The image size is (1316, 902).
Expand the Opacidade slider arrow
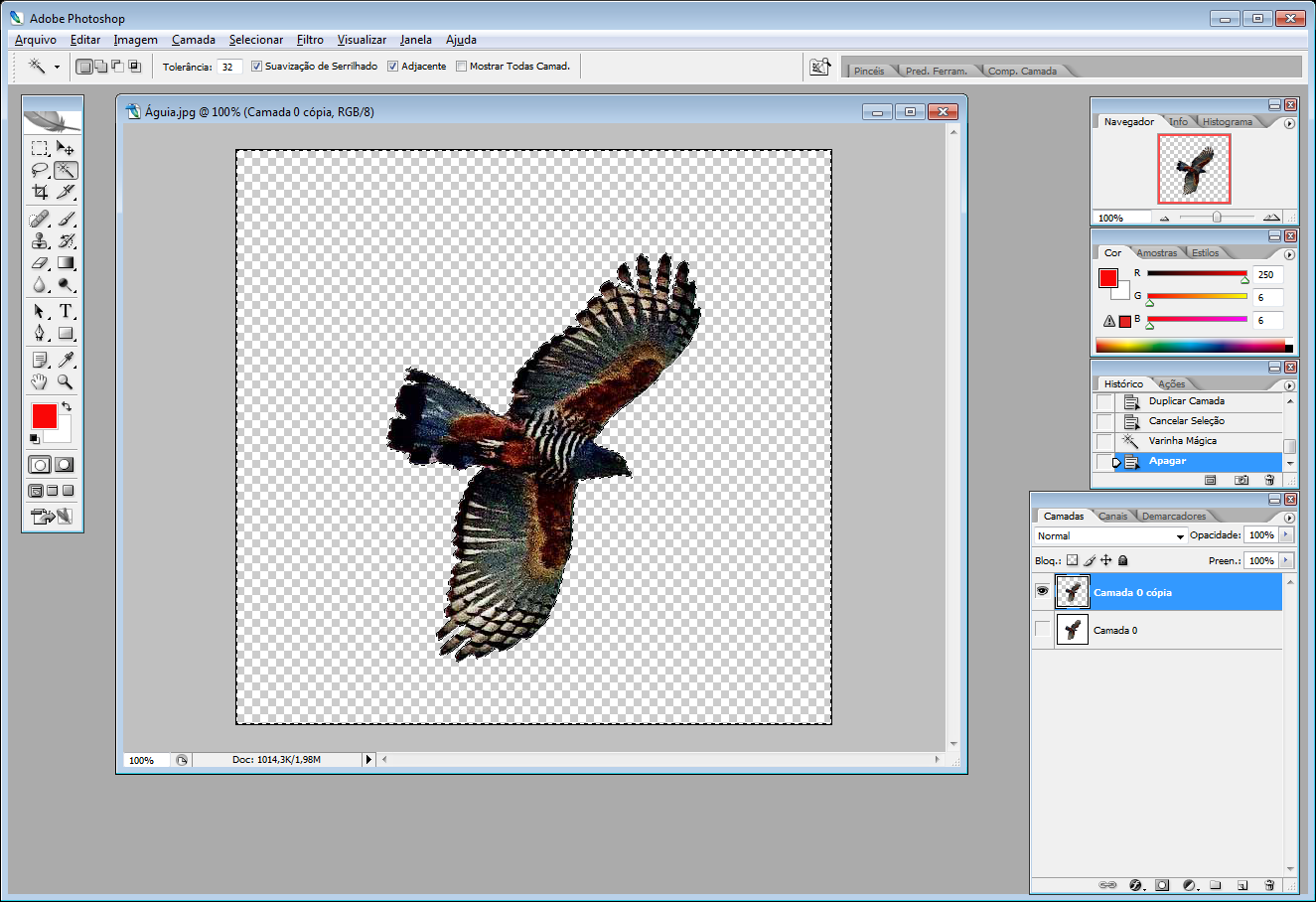(x=1286, y=534)
